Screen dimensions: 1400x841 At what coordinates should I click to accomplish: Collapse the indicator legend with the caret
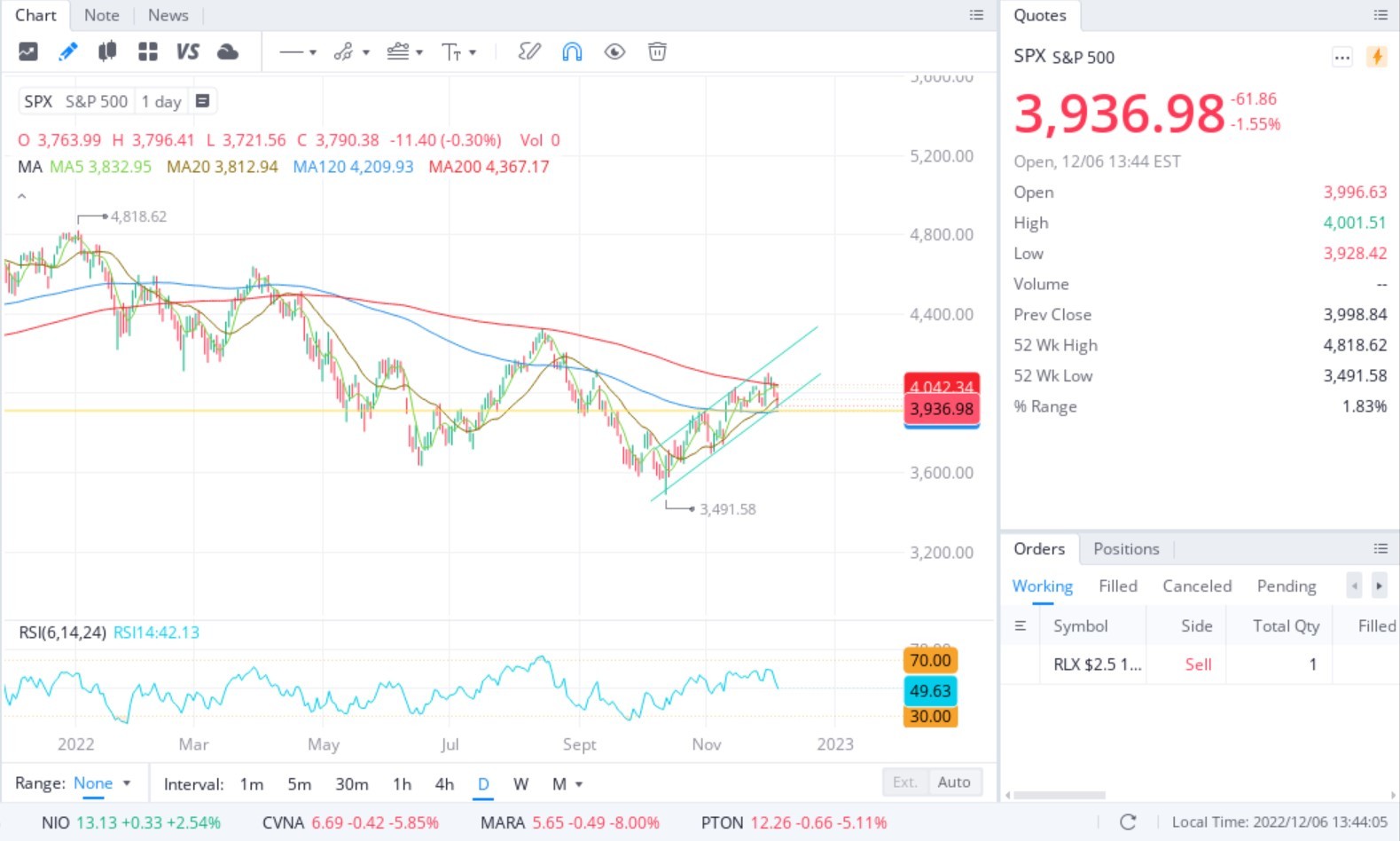pyautogui.click(x=21, y=196)
